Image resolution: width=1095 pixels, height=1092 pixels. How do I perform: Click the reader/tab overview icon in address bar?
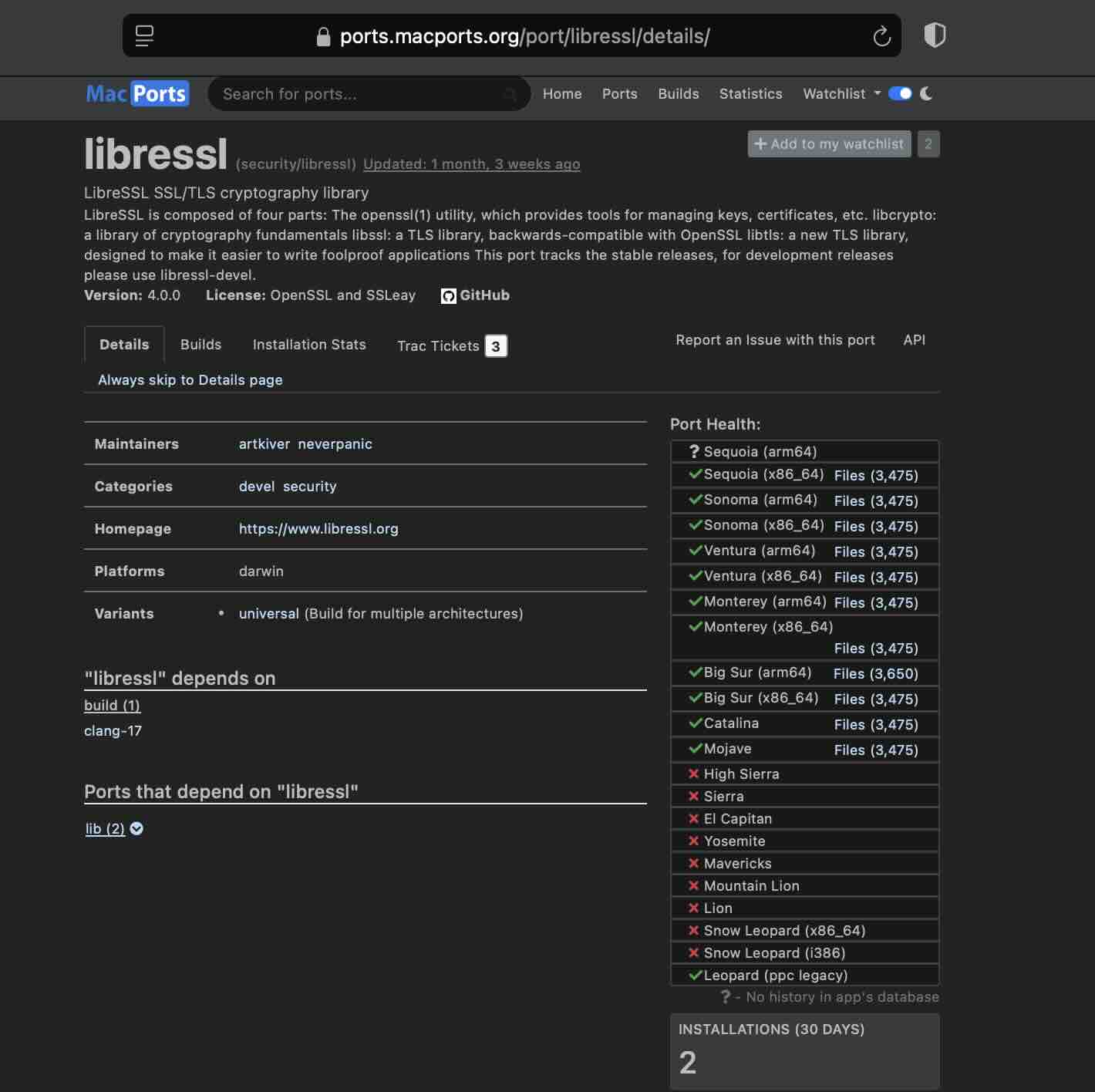[x=144, y=36]
